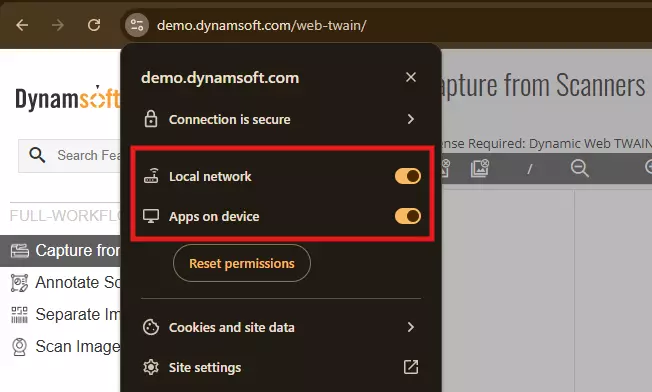Click the Apps on device monitor icon
This screenshot has width=652, height=392.
tap(151, 216)
